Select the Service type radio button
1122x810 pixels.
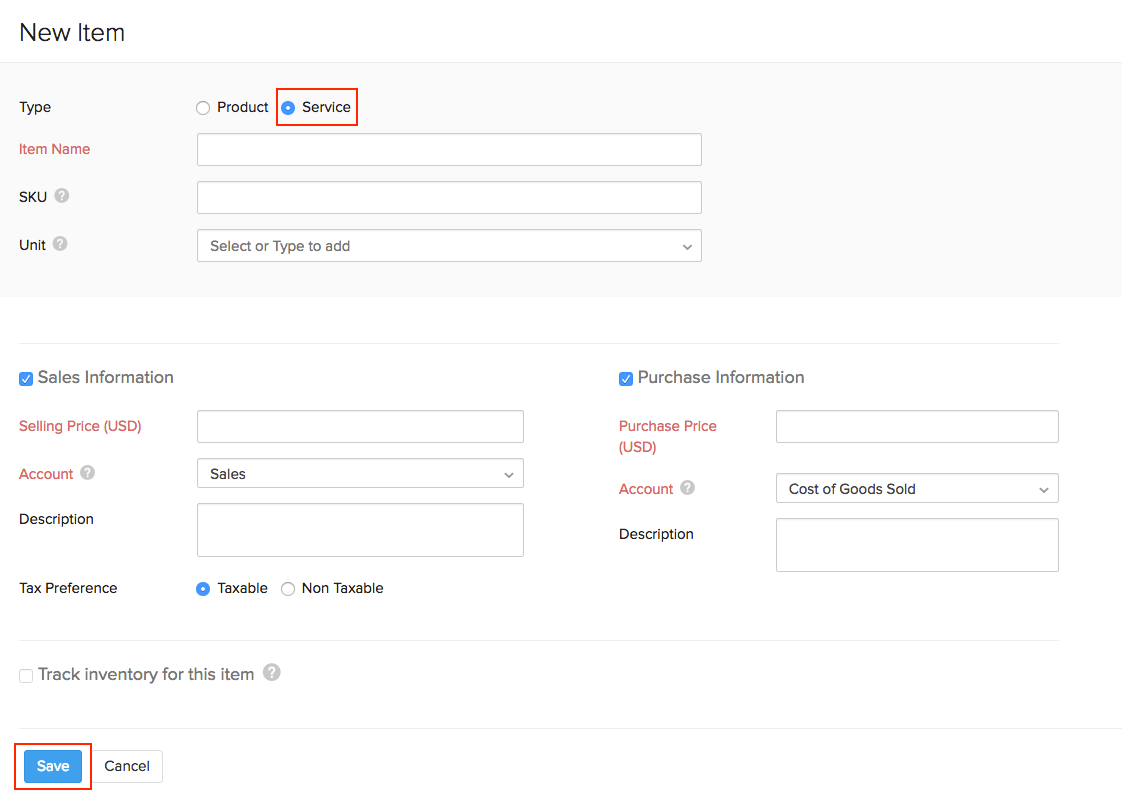coord(288,108)
